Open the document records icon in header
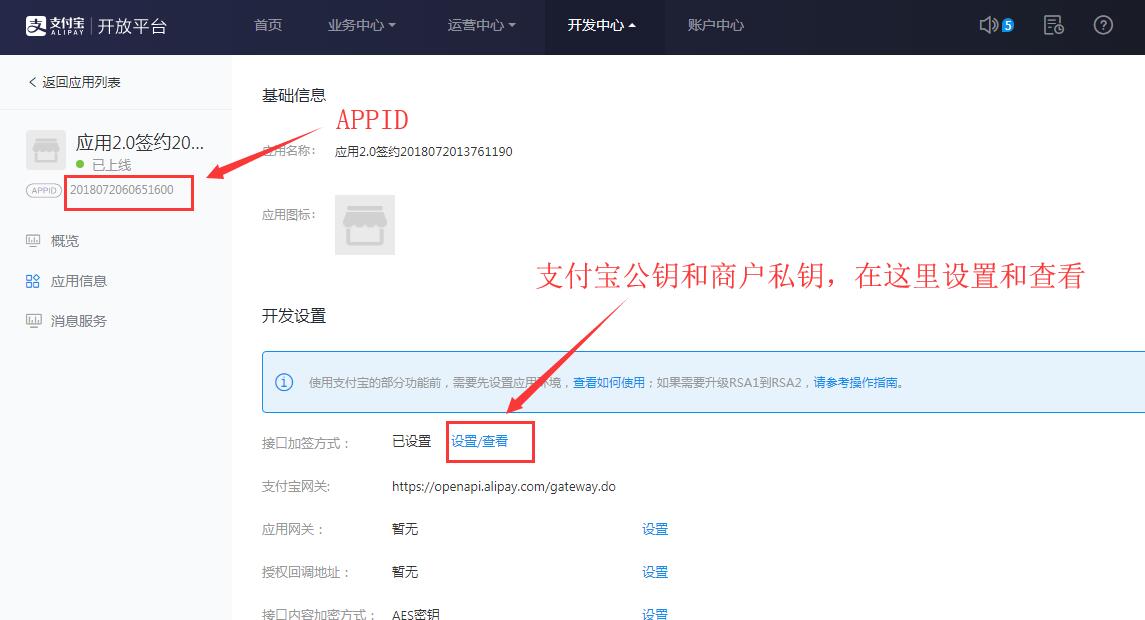 [x=1053, y=26]
